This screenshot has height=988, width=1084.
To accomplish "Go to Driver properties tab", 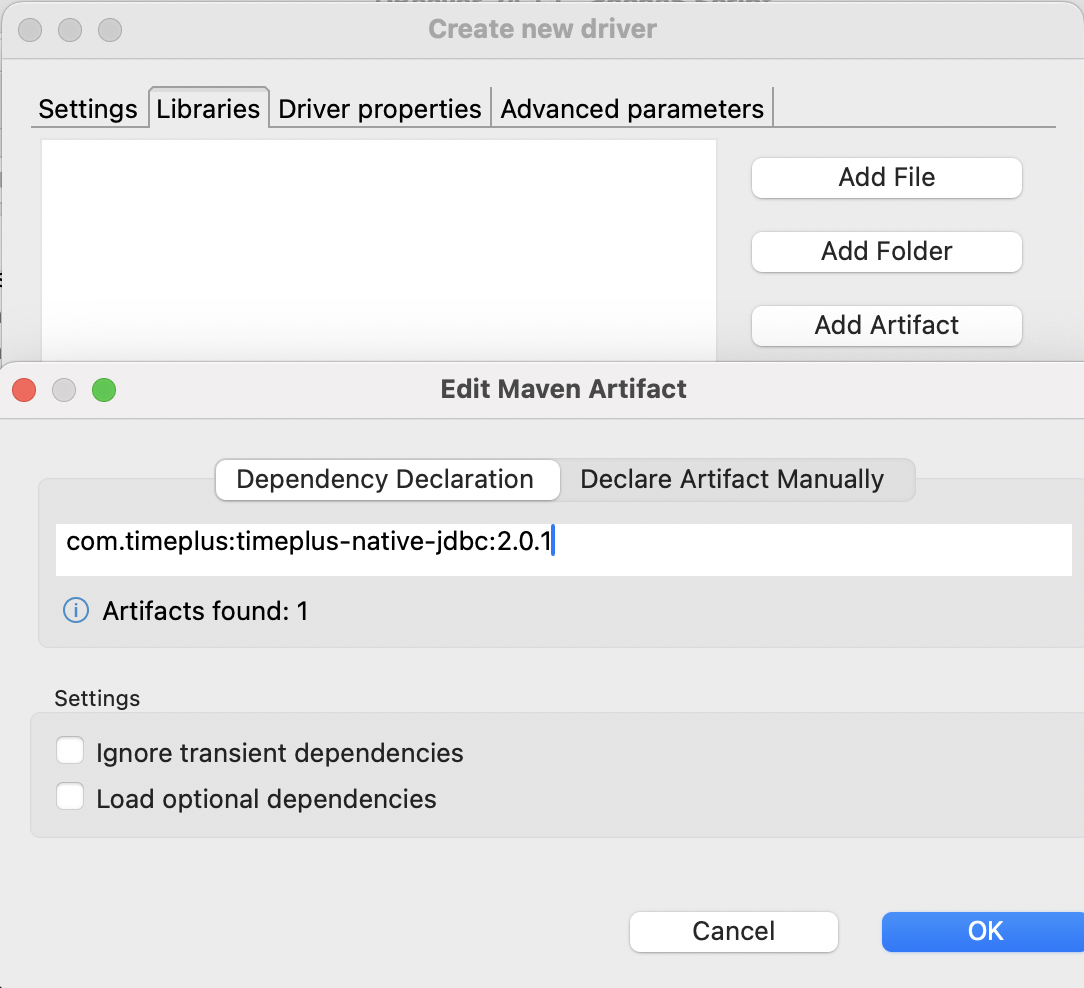I will tap(380, 109).
